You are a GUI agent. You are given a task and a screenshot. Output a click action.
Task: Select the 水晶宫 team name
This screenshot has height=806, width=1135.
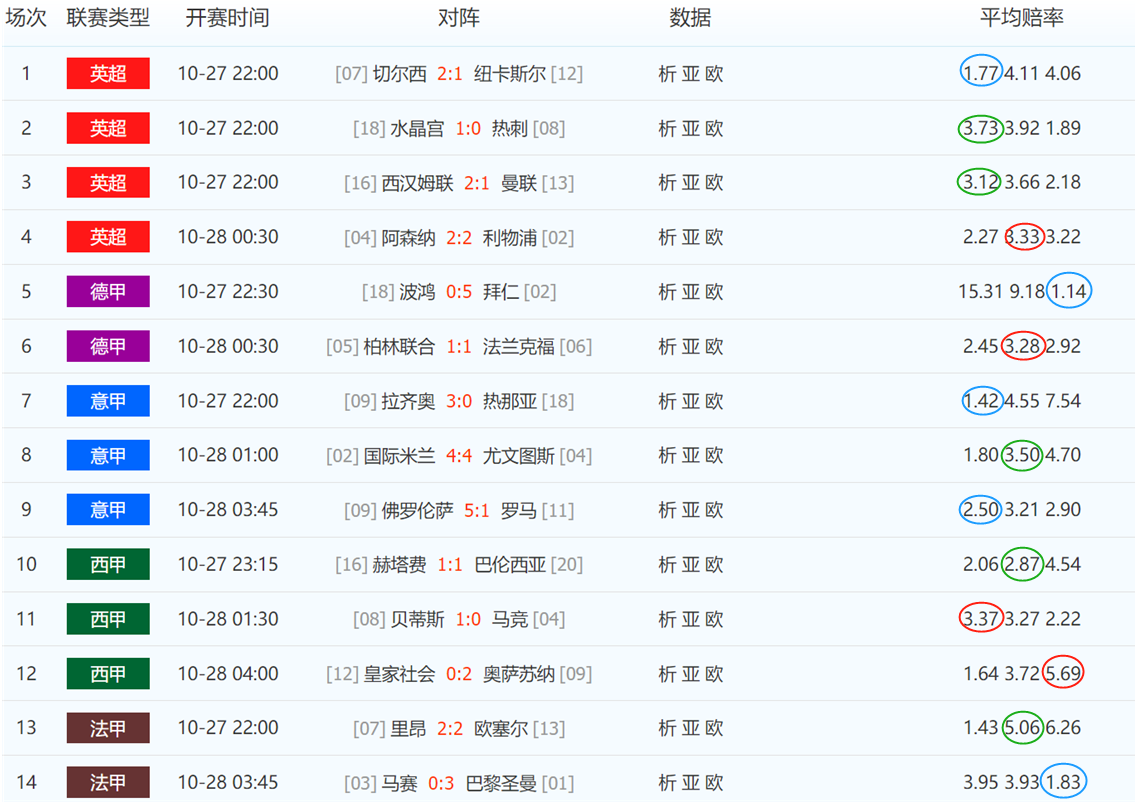click(x=417, y=128)
